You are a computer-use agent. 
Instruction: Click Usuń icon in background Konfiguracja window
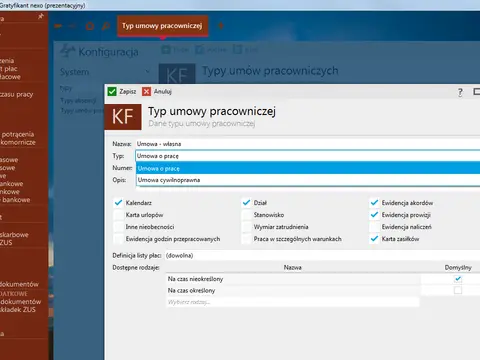tap(237, 50)
